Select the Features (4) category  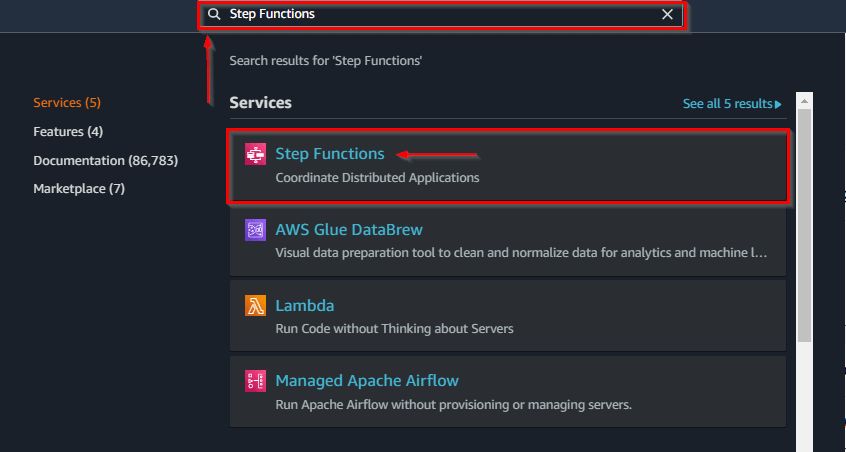(x=68, y=132)
